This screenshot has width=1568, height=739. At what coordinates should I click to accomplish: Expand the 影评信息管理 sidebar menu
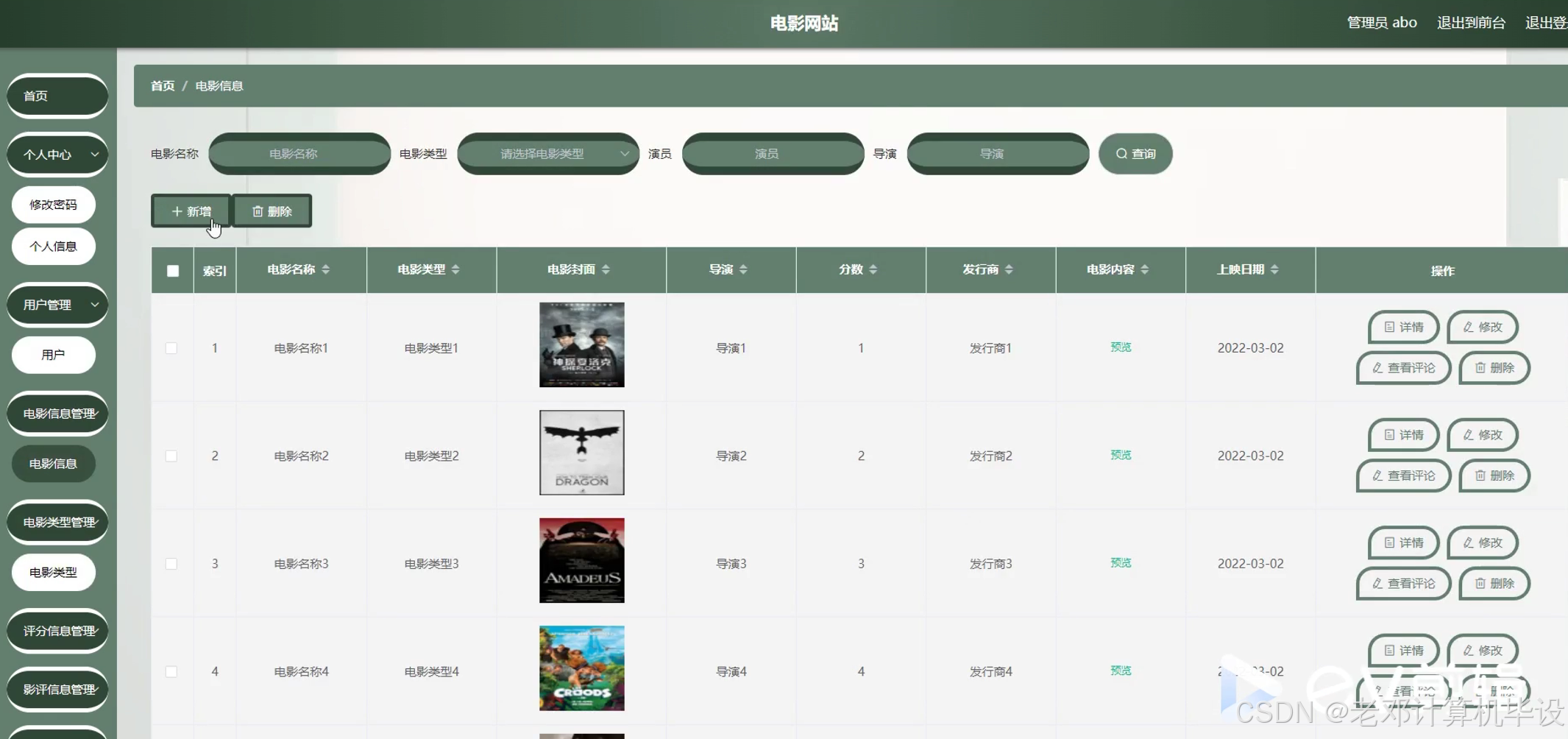point(57,690)
